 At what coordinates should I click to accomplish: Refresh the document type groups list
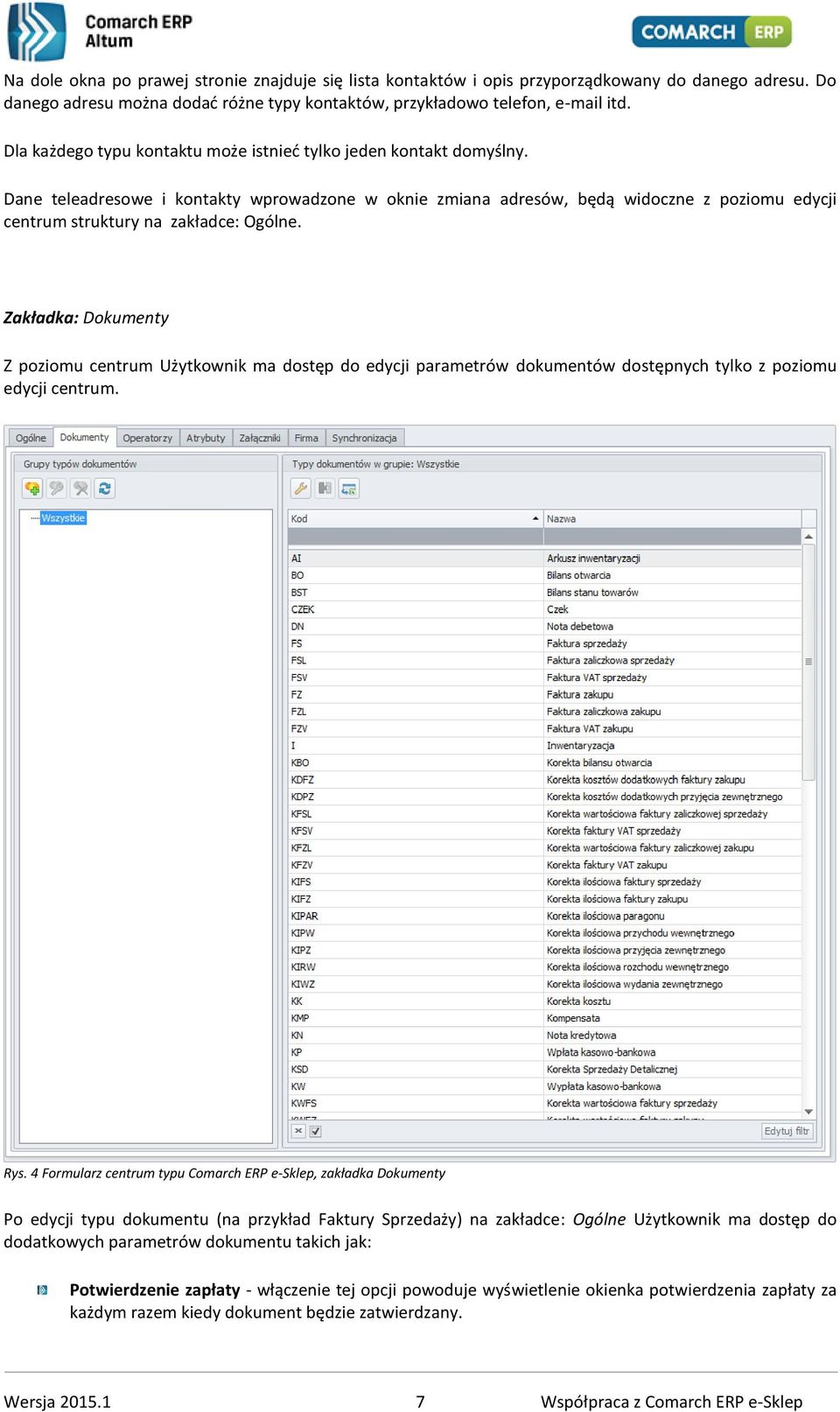[x=105, y=488]
